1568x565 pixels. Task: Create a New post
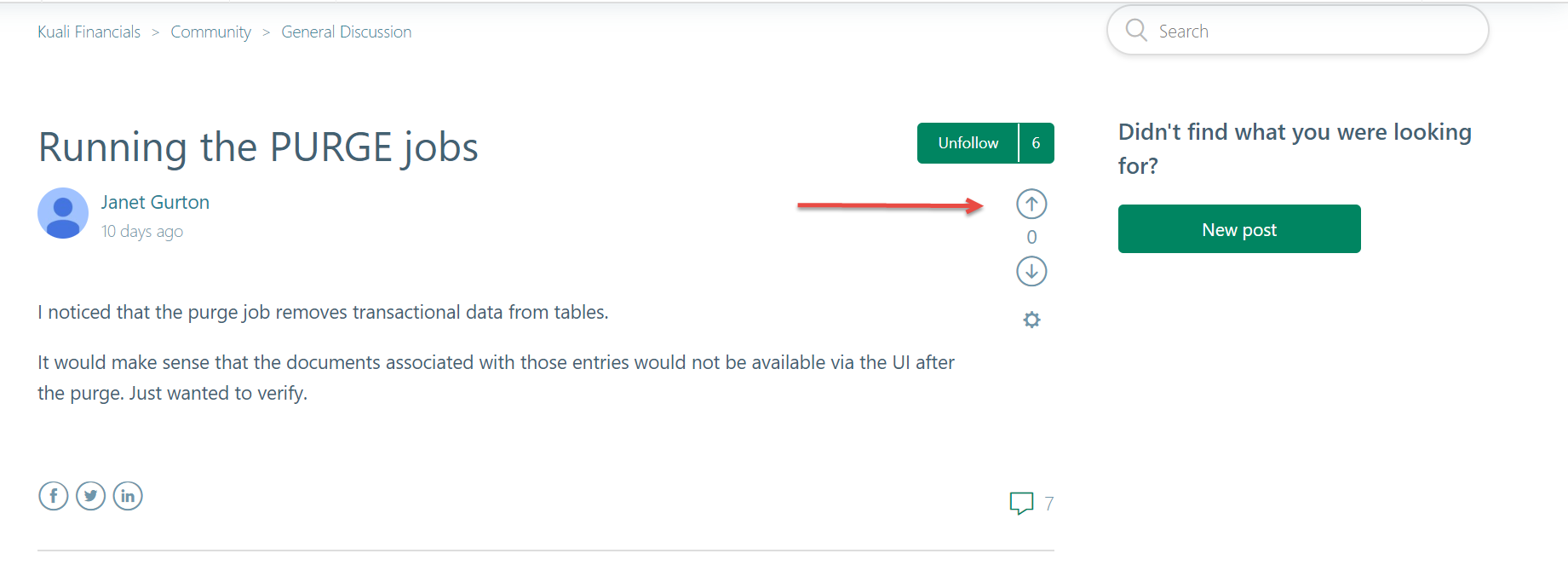[x=1238, y=229]
